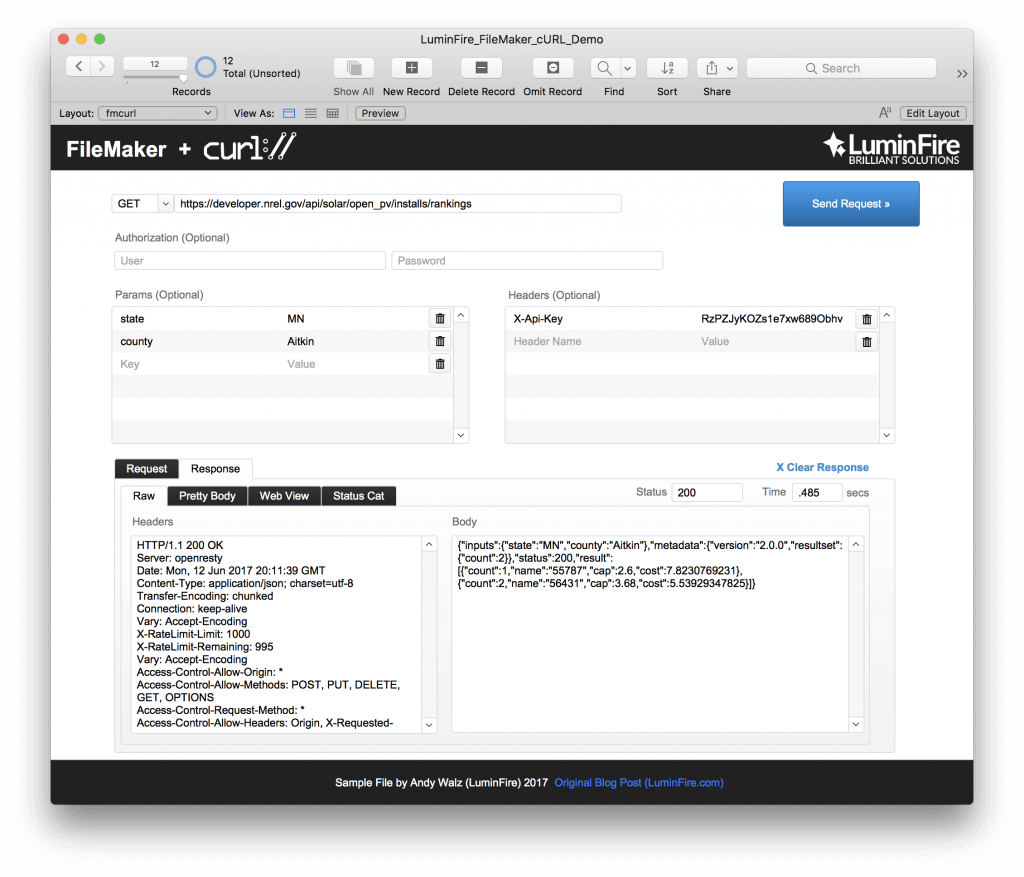Switch View As to List view

click(311, 113)
